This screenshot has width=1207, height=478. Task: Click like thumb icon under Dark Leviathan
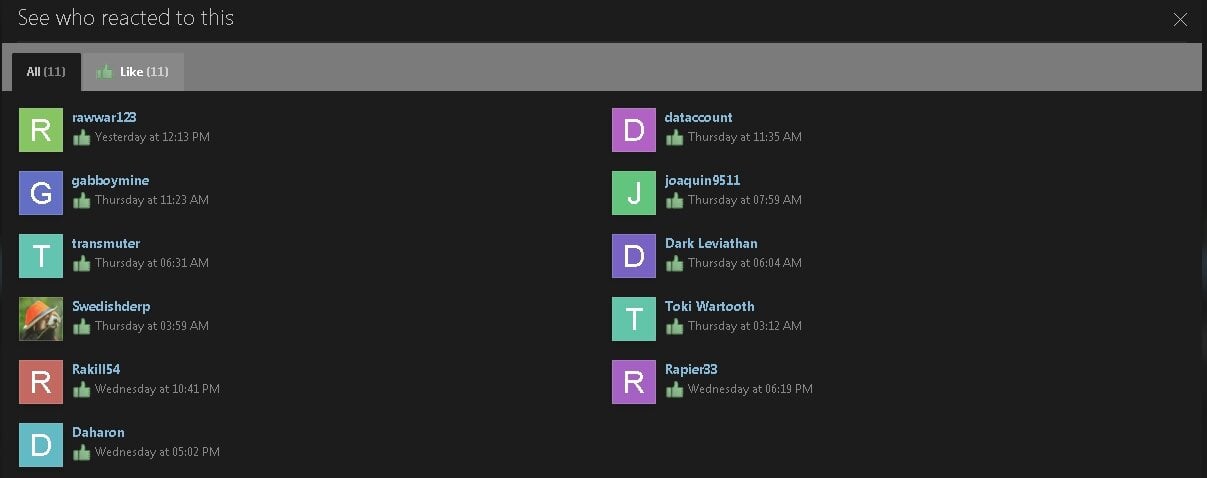click(674, 263)
